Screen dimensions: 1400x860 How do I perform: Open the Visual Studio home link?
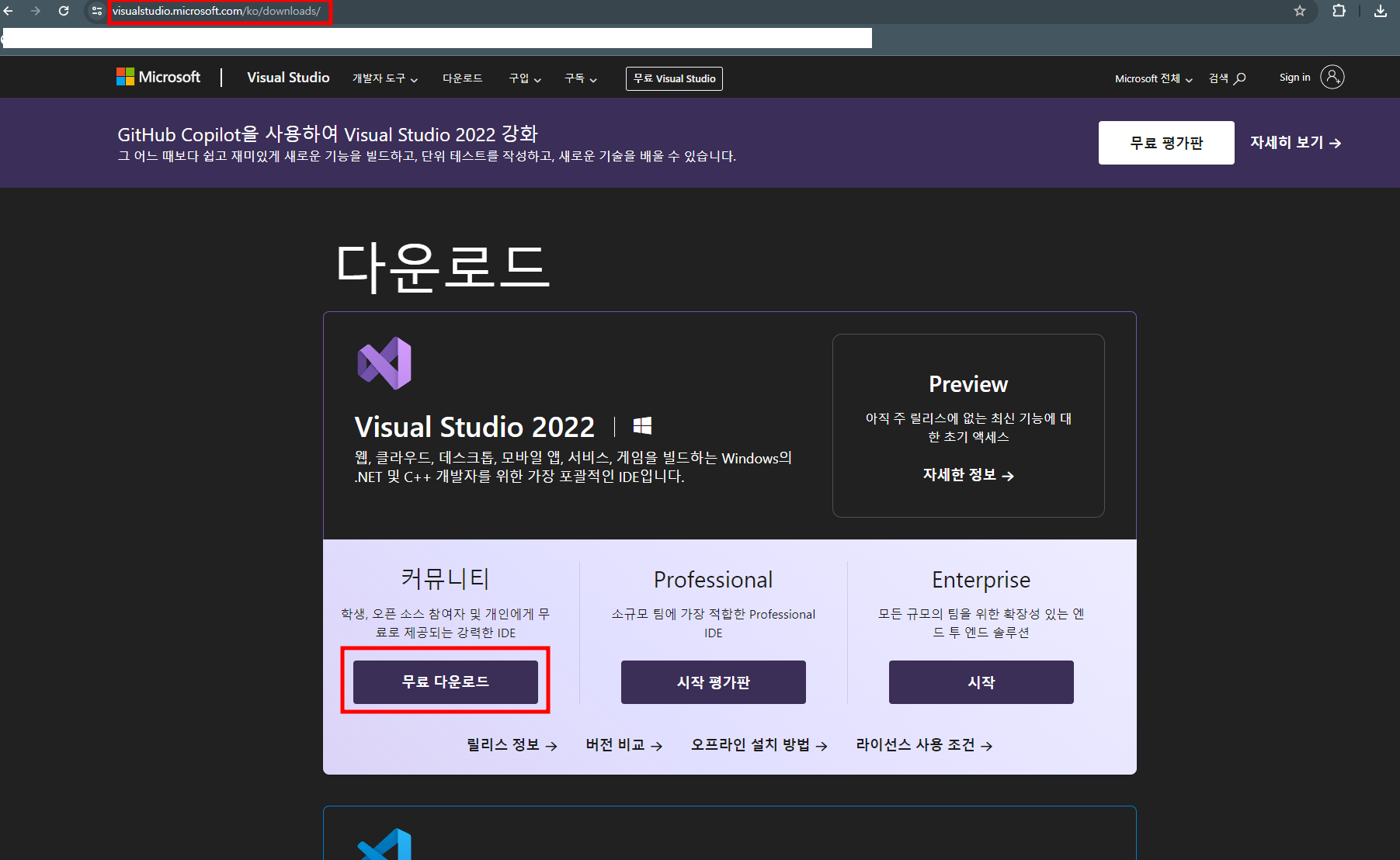tap(288, 77)
